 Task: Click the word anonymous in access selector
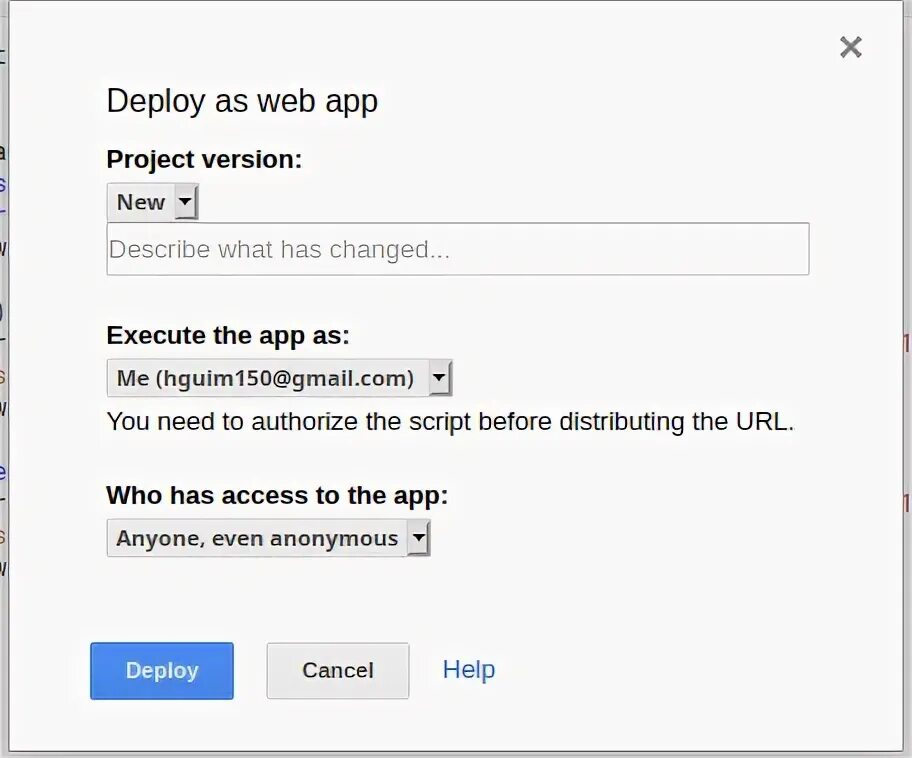point(334,539)
